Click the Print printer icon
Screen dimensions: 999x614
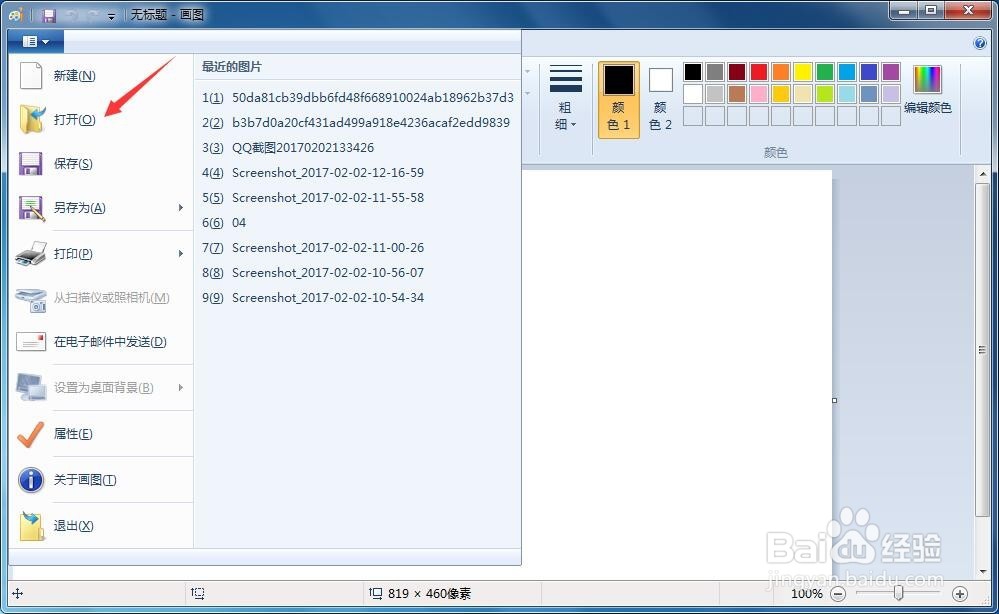31,253
